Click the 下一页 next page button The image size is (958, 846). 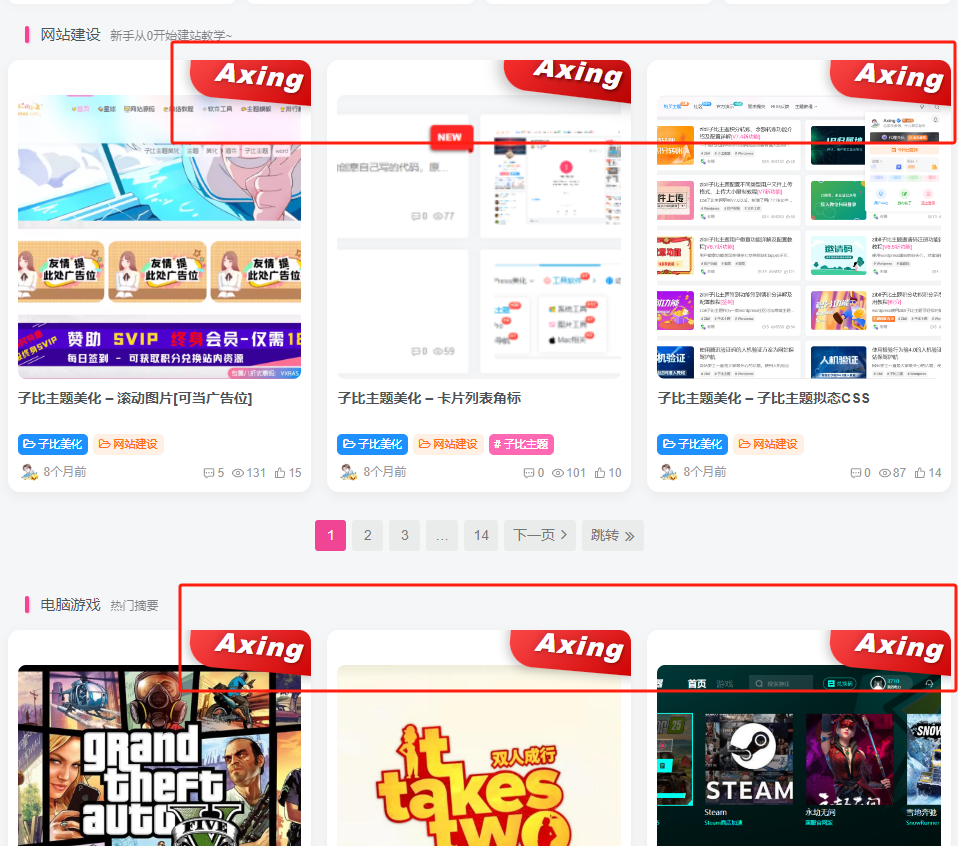click(x=540, y=535)
